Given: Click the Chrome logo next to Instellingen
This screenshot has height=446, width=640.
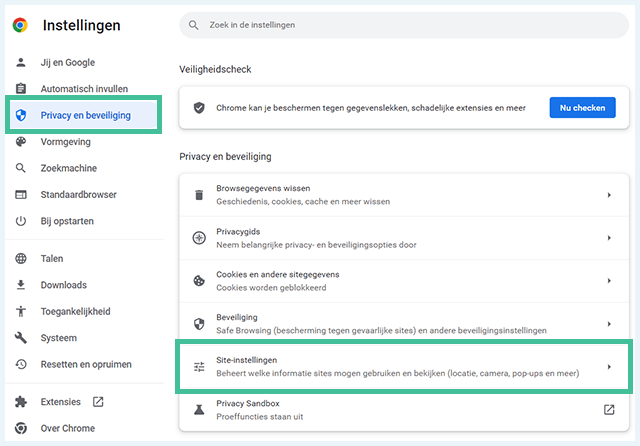Looking at the screenshot, I should pyautogui.click(x=20, y=25).
